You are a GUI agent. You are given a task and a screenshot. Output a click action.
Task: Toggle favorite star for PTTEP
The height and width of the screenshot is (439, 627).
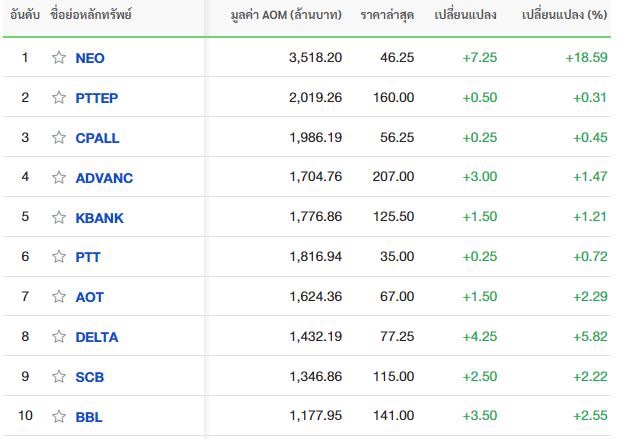pos(59,98)
